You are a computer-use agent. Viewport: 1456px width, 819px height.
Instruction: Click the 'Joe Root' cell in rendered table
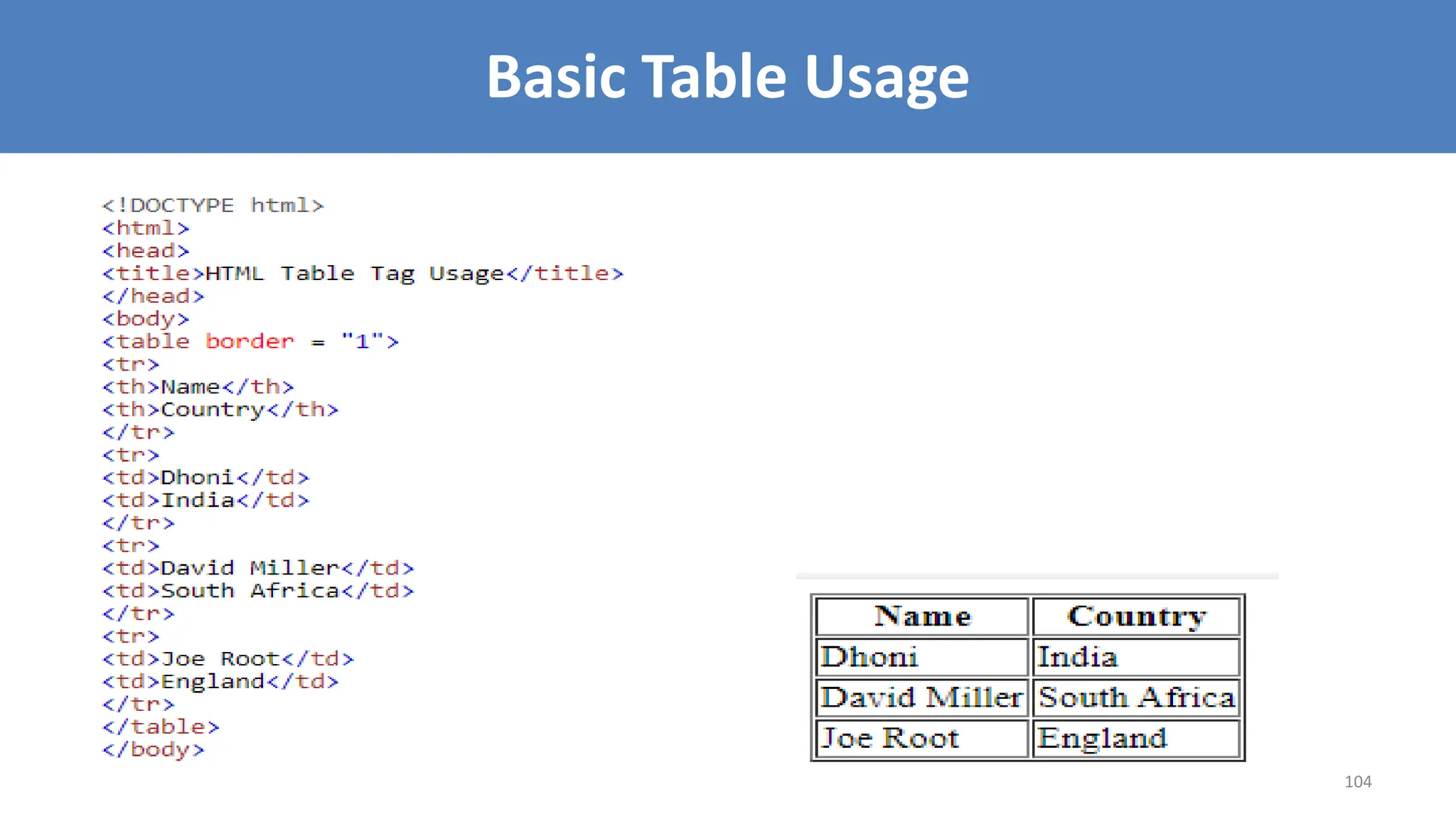coord(922,739)
